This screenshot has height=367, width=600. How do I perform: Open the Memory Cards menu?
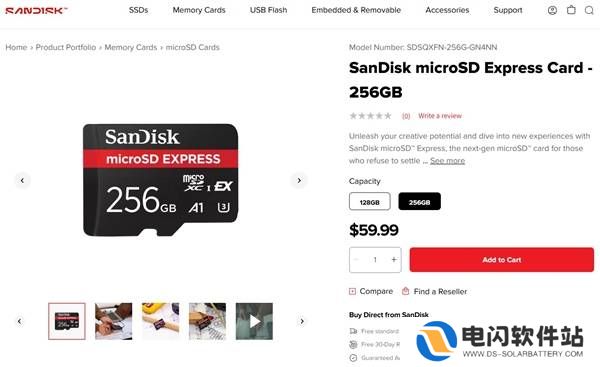point(199,10)
